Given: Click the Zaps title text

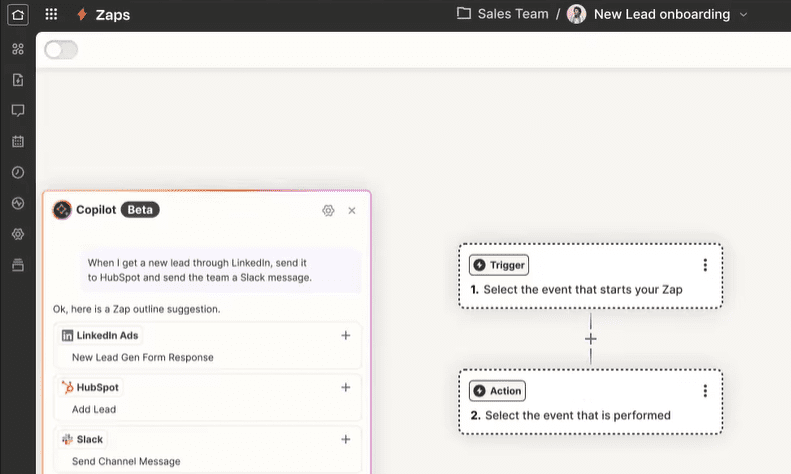Looking at the screenshot, I should 112,15.
